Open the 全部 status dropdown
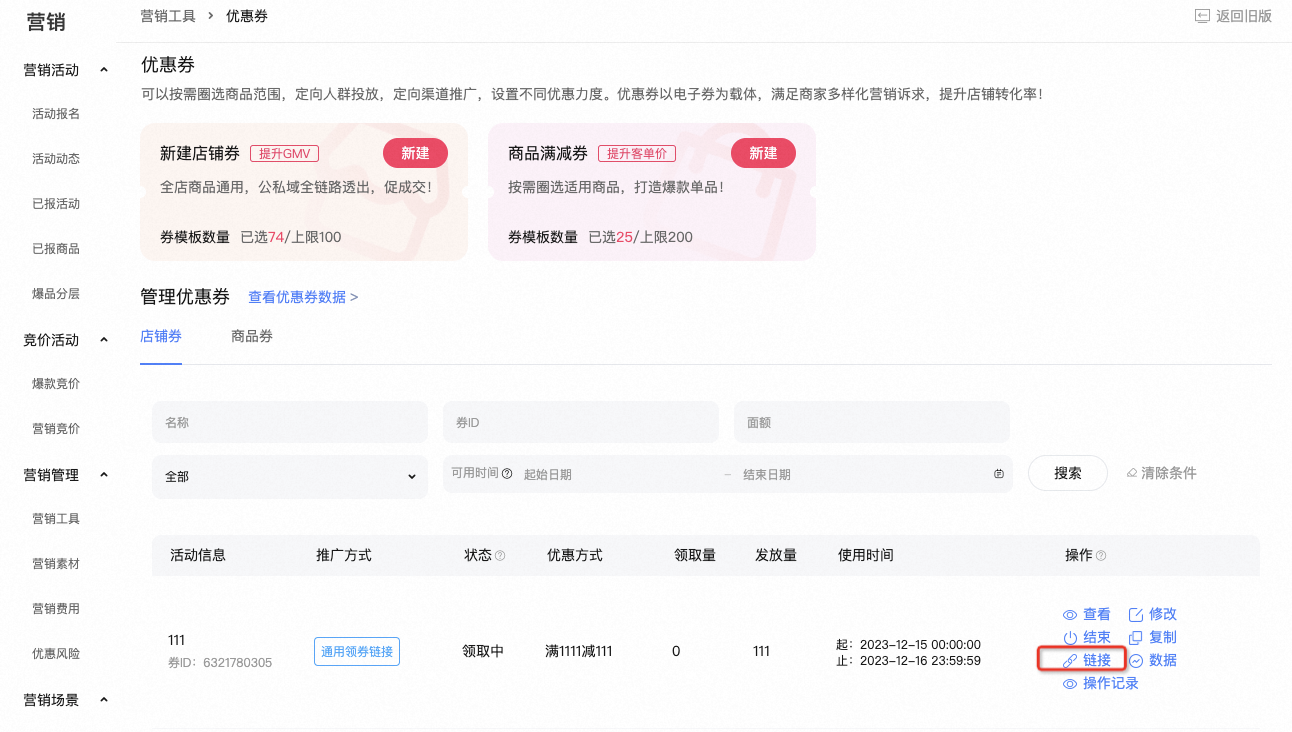 tap(290, 477)
